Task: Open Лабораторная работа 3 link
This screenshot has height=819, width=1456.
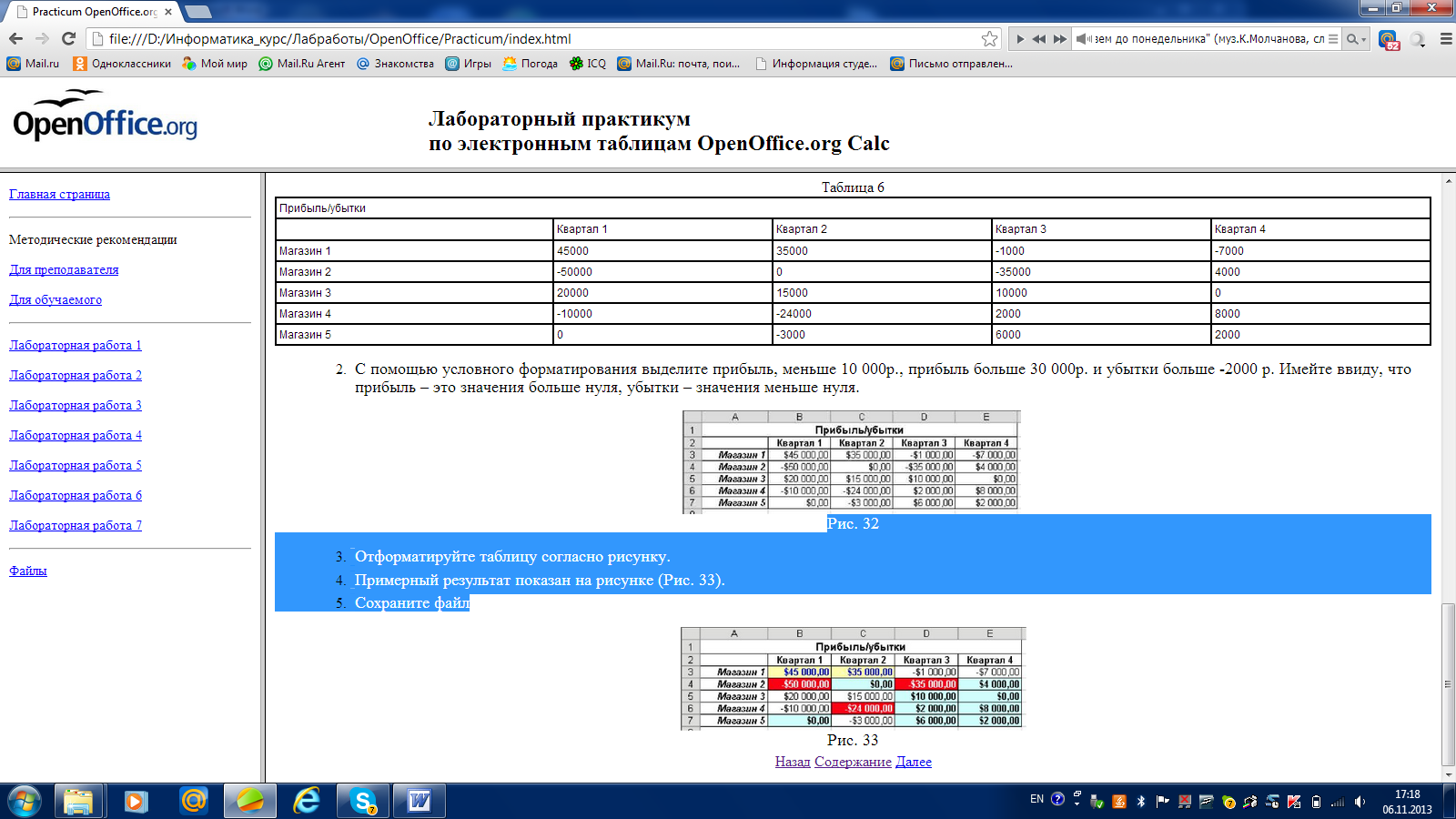Action: click(x=76, y=405)
